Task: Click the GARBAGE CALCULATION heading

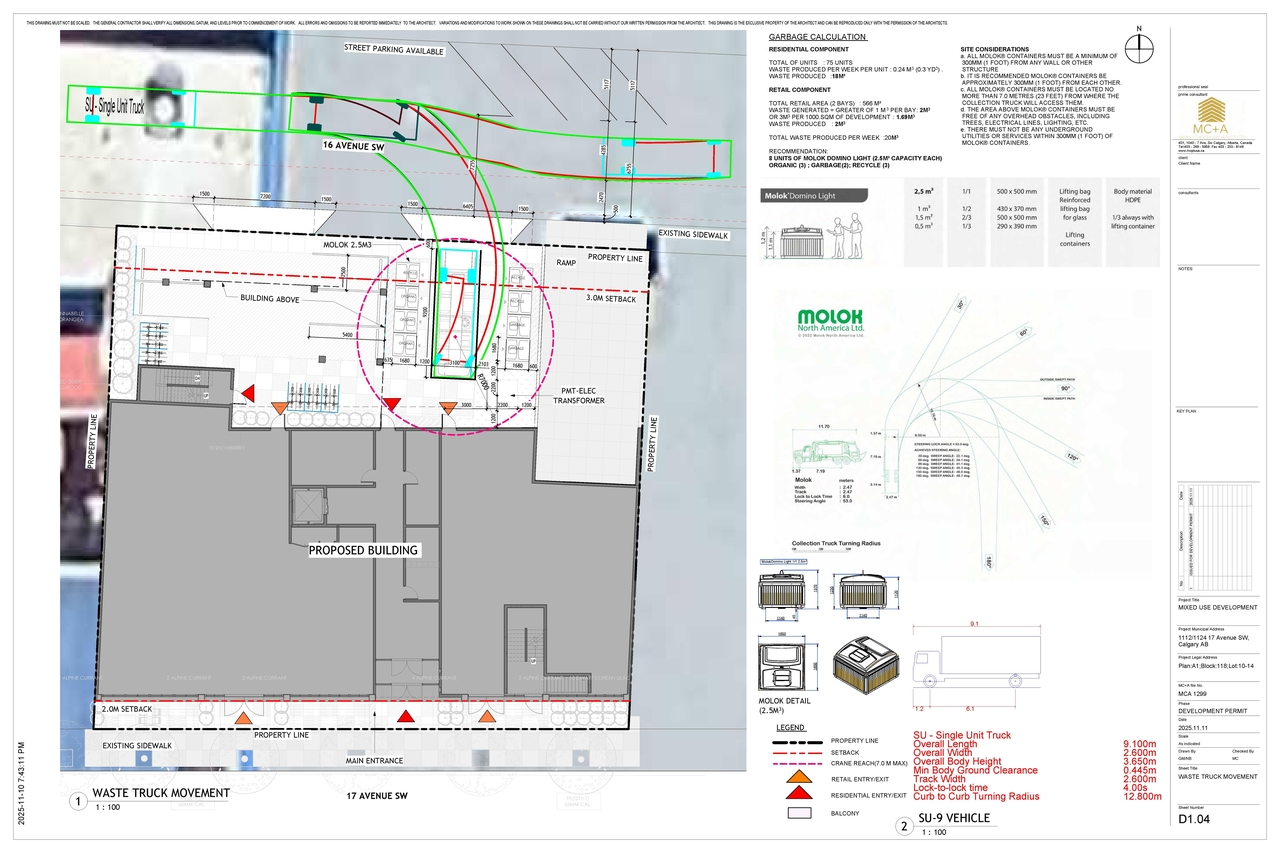Action: point(817,37)
